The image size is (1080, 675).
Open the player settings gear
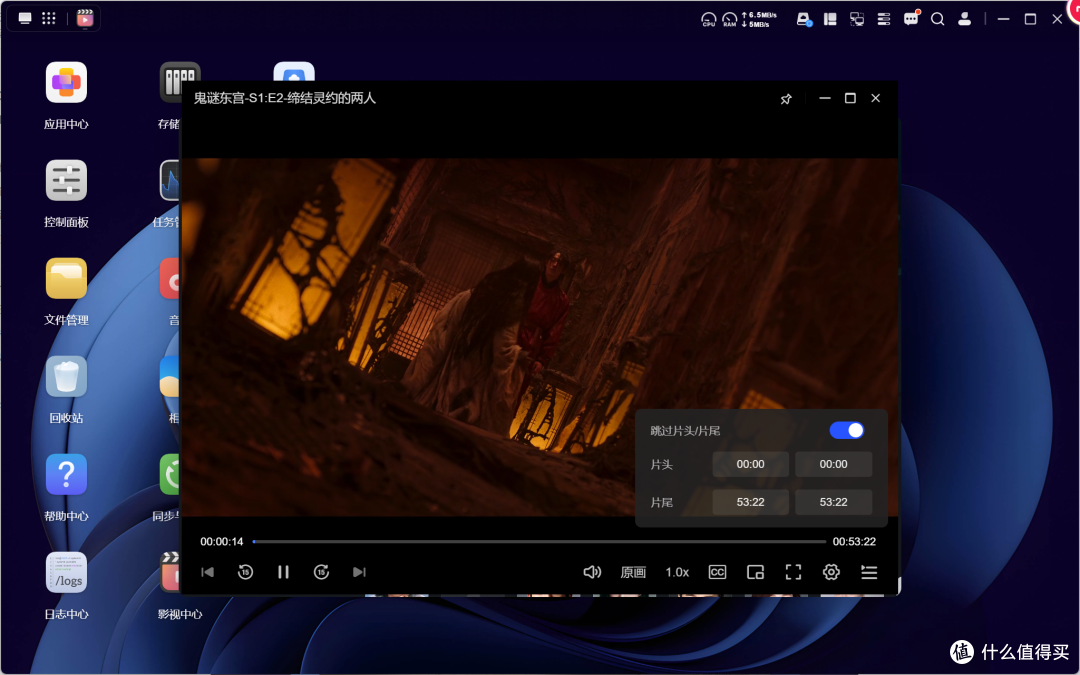[x=831, y=572]
